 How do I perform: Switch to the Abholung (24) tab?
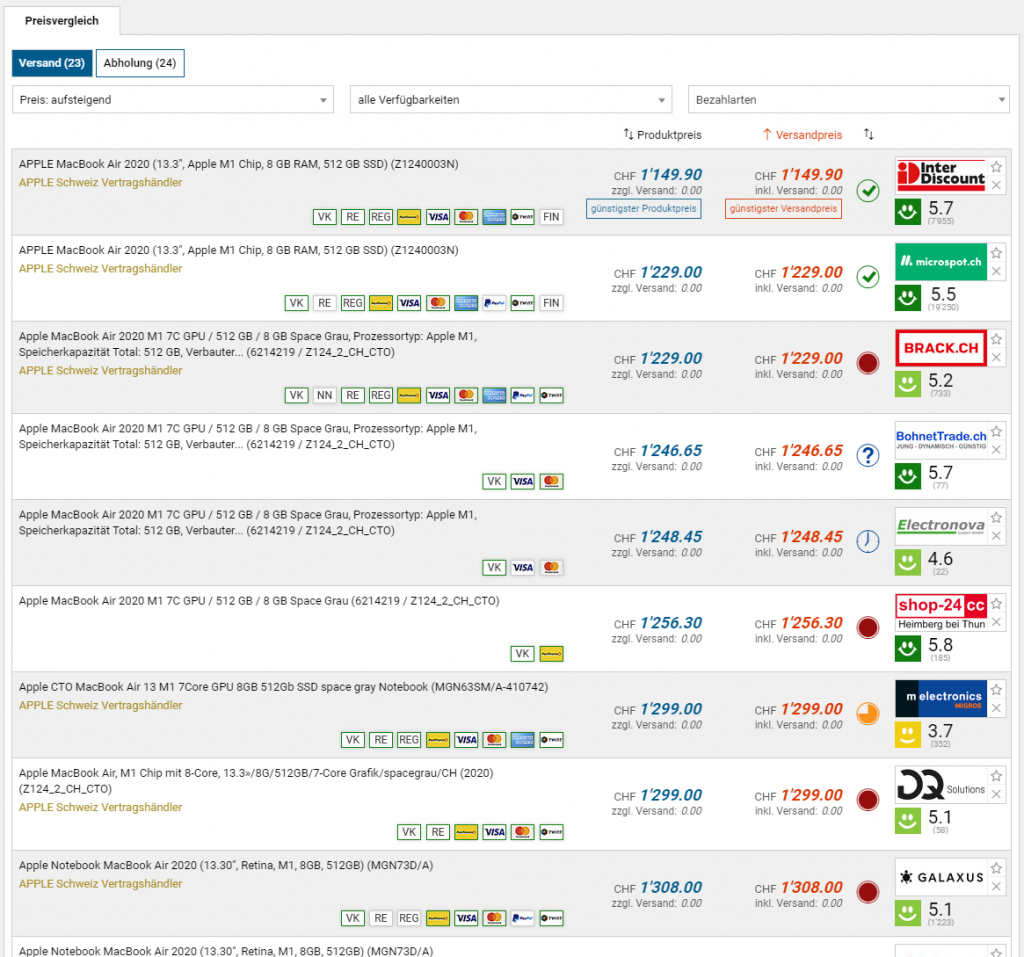point(140,63)
